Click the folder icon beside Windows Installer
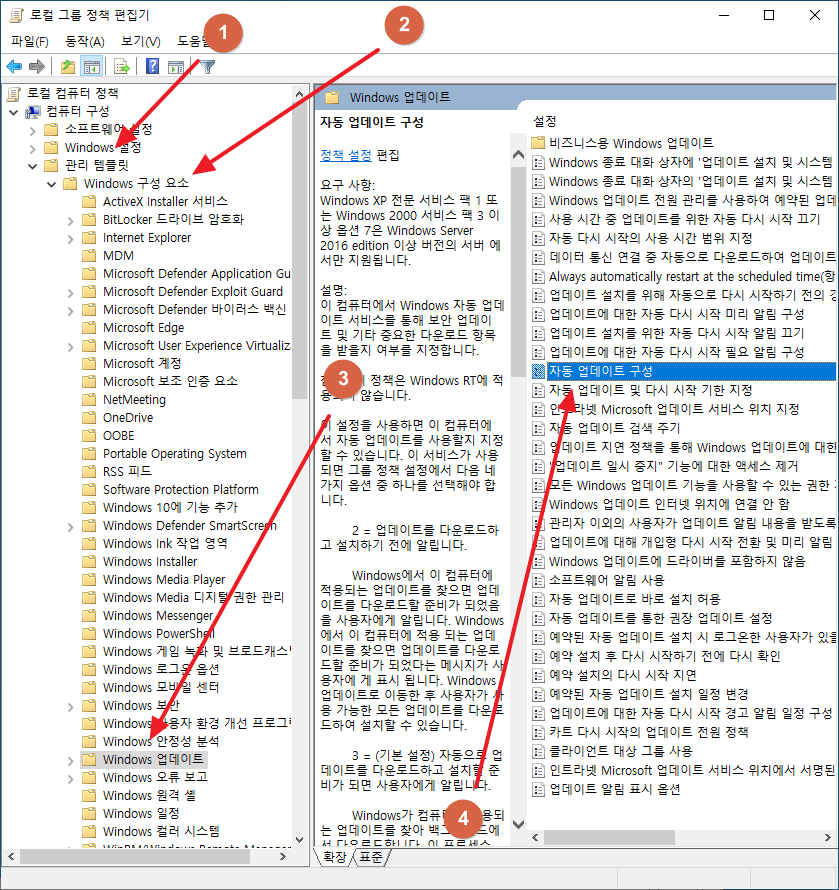 click(89, 561)
